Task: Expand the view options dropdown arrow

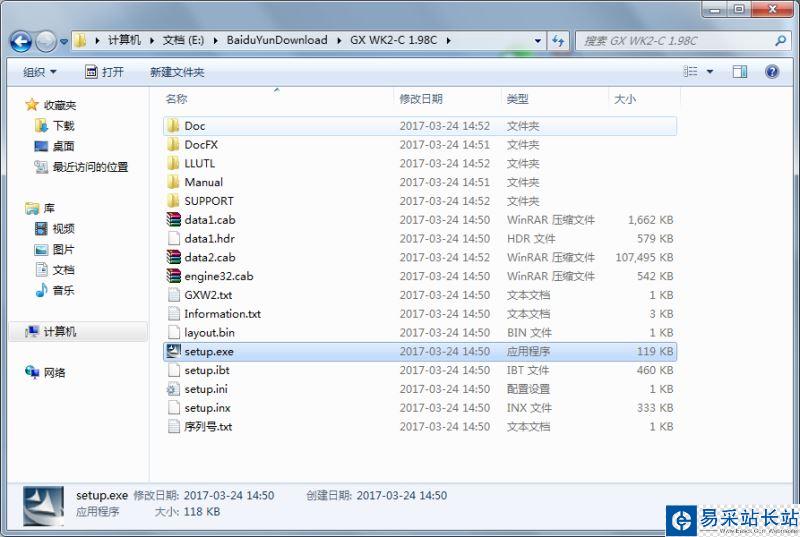Action: click(710, 72)
